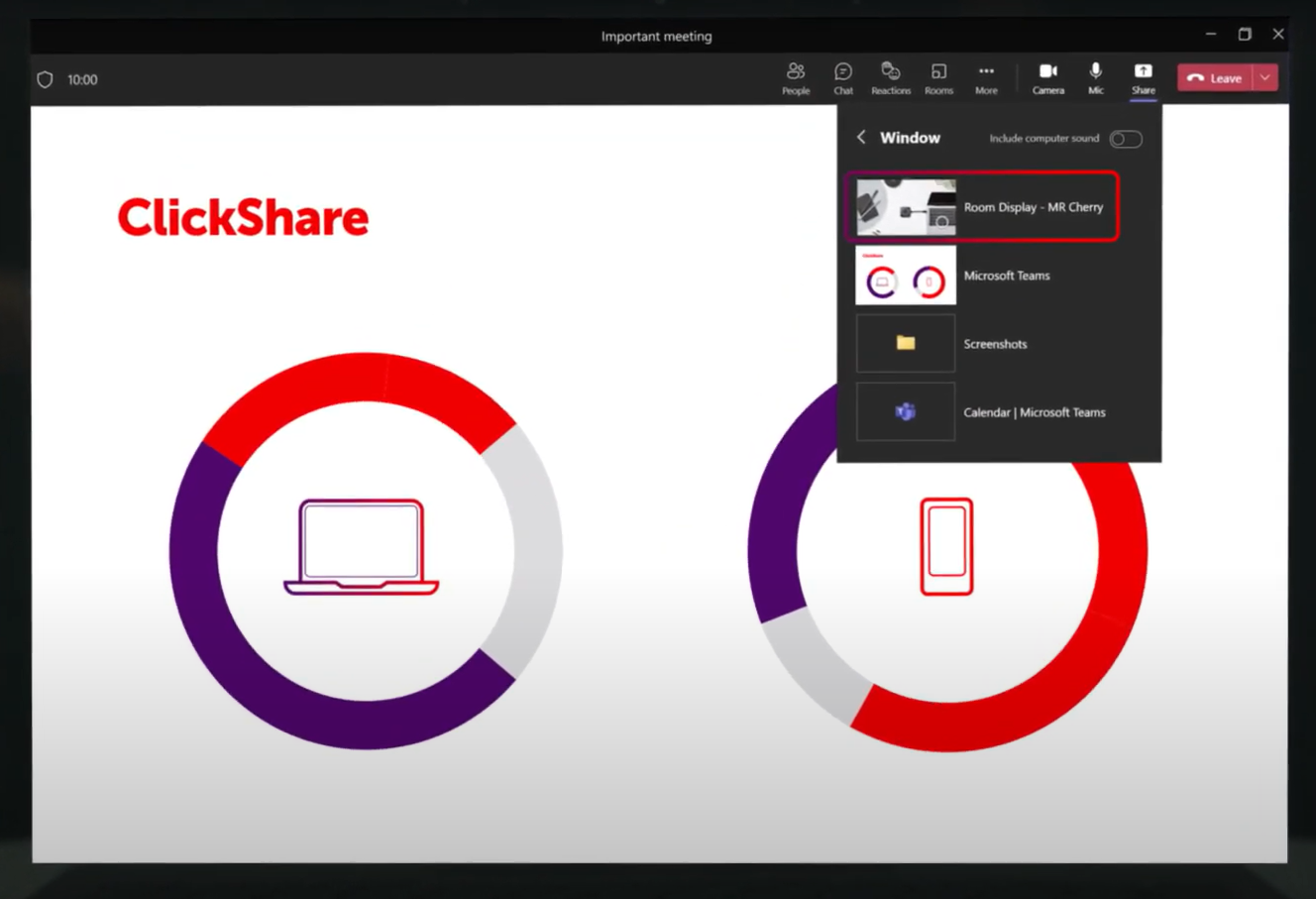
Task: Click the Important meeting title
Action: pyautogui.click(x=656, y=36)
